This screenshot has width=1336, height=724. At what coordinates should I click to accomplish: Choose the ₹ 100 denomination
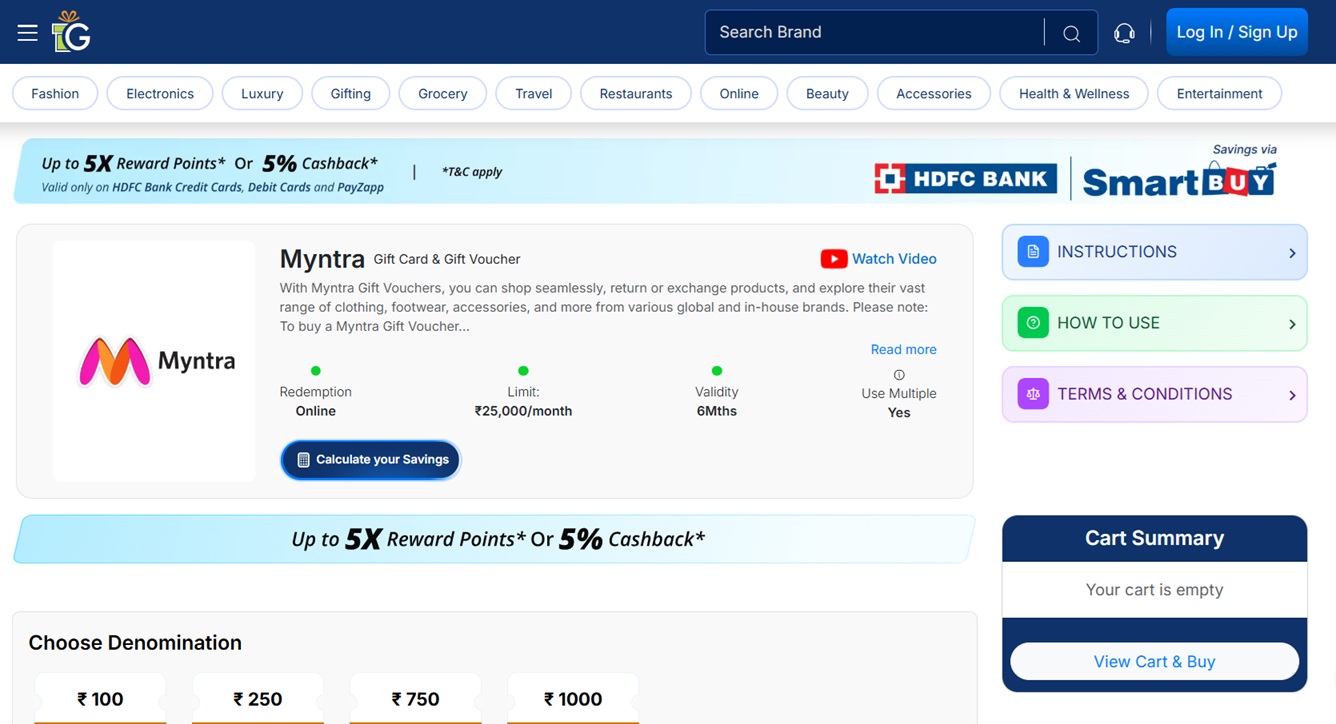(100, 698)
